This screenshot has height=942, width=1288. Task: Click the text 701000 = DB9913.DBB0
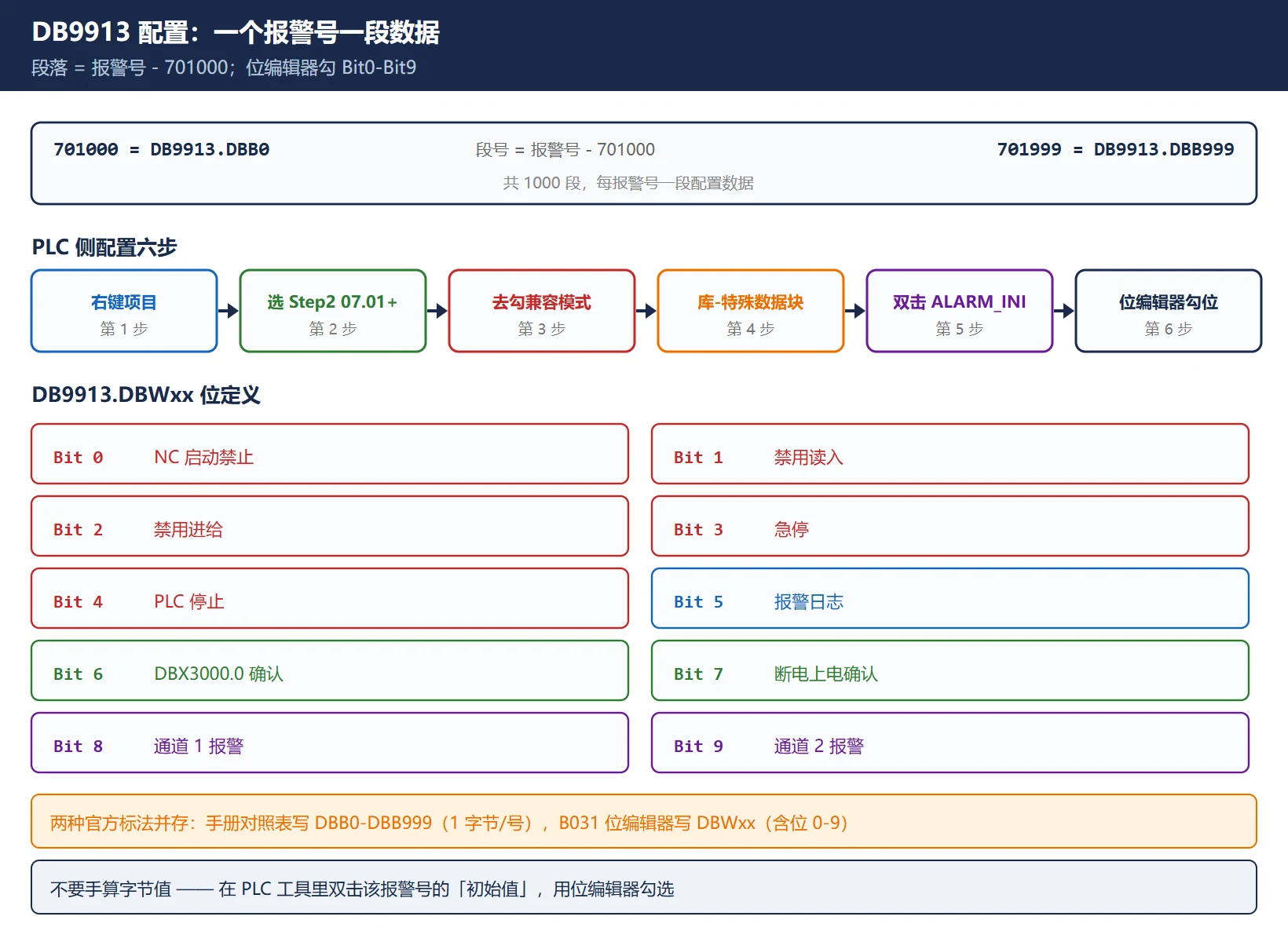click(x=161, y=149)
